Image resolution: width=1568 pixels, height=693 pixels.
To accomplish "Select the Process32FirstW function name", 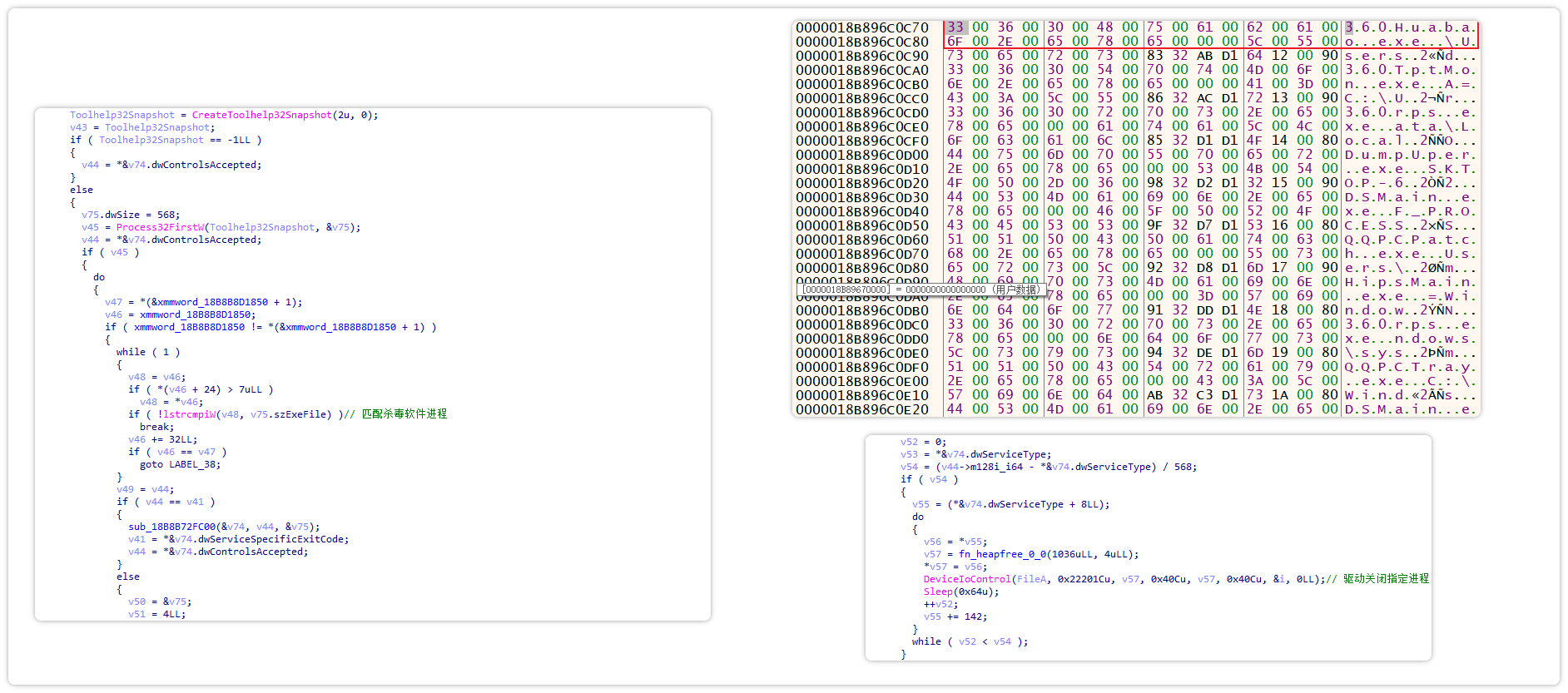I will (x=160, y=227).
